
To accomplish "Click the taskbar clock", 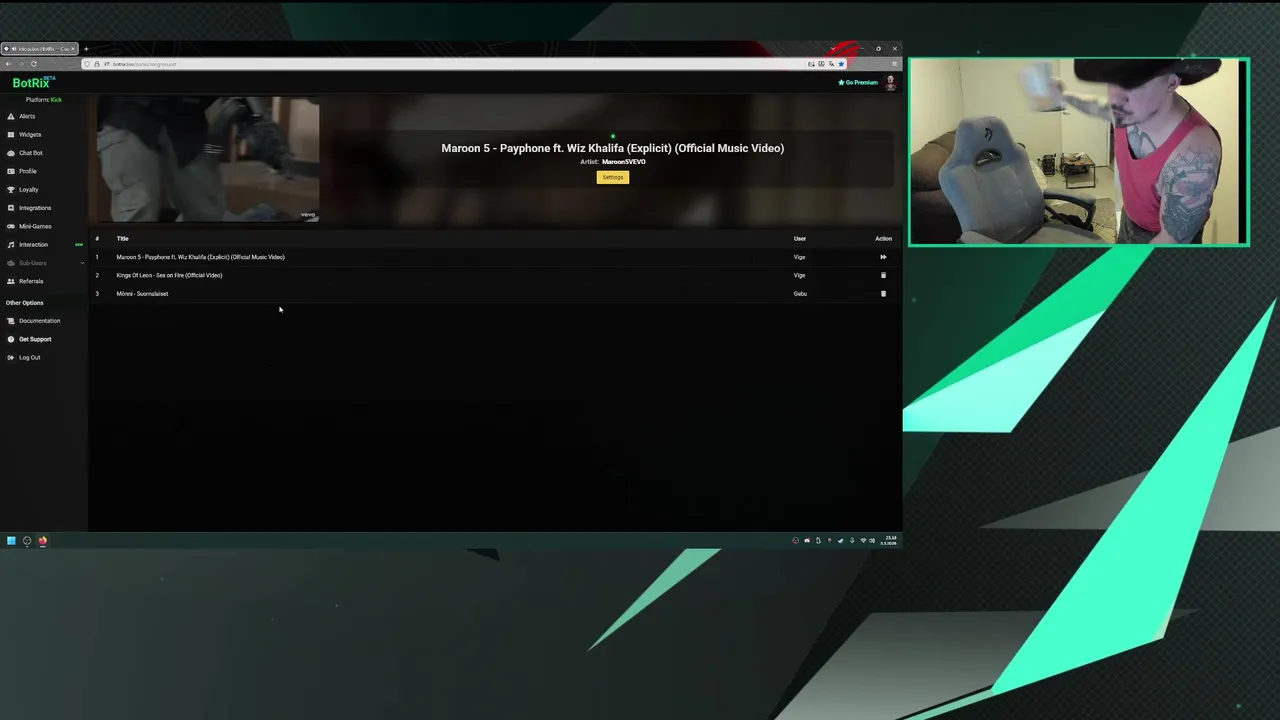I will 890,541.
